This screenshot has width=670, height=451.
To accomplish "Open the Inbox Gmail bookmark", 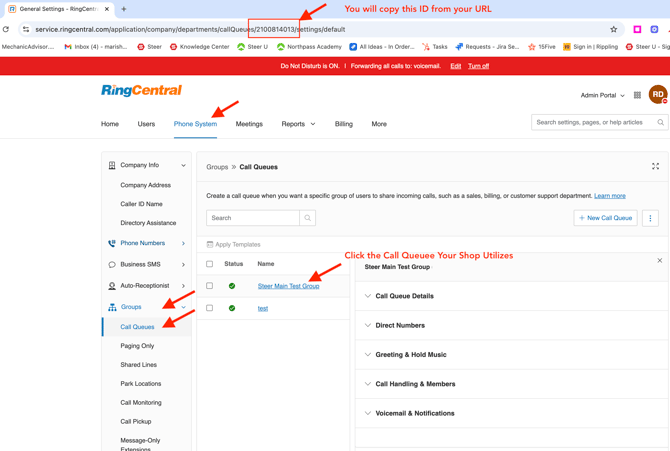I will coord(96,47).
